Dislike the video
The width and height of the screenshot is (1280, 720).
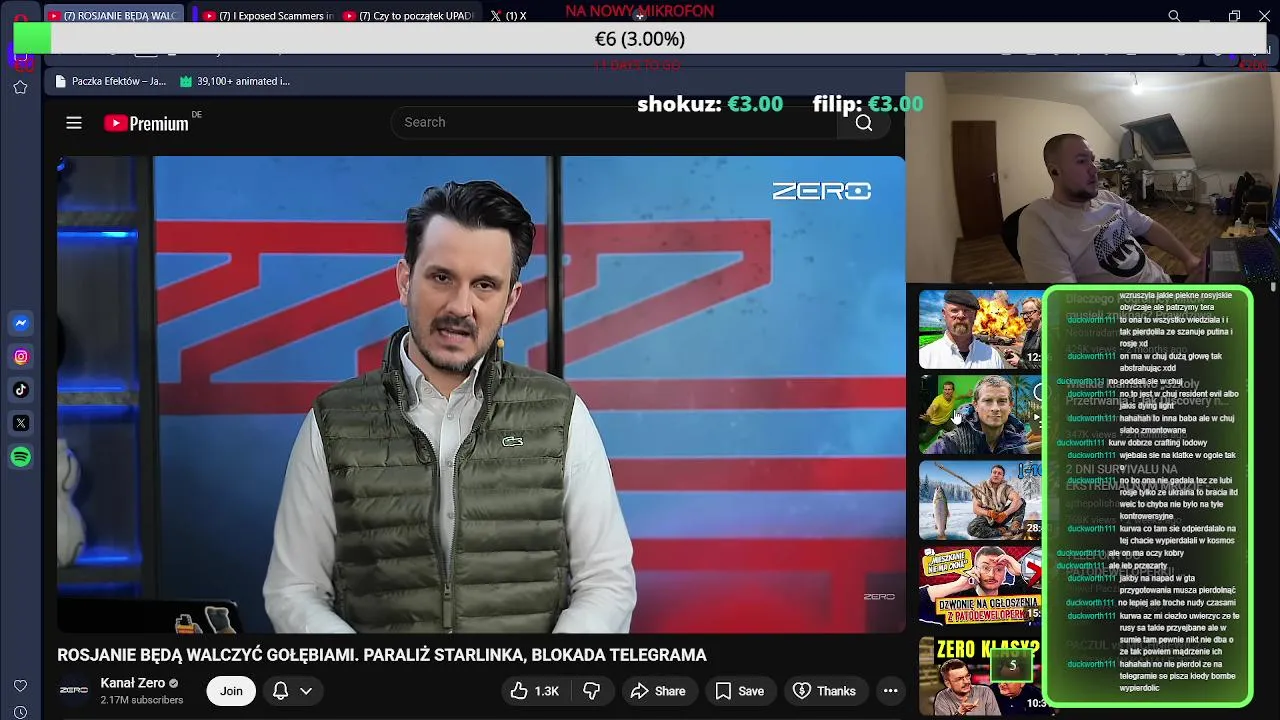(x=592, y=691)
